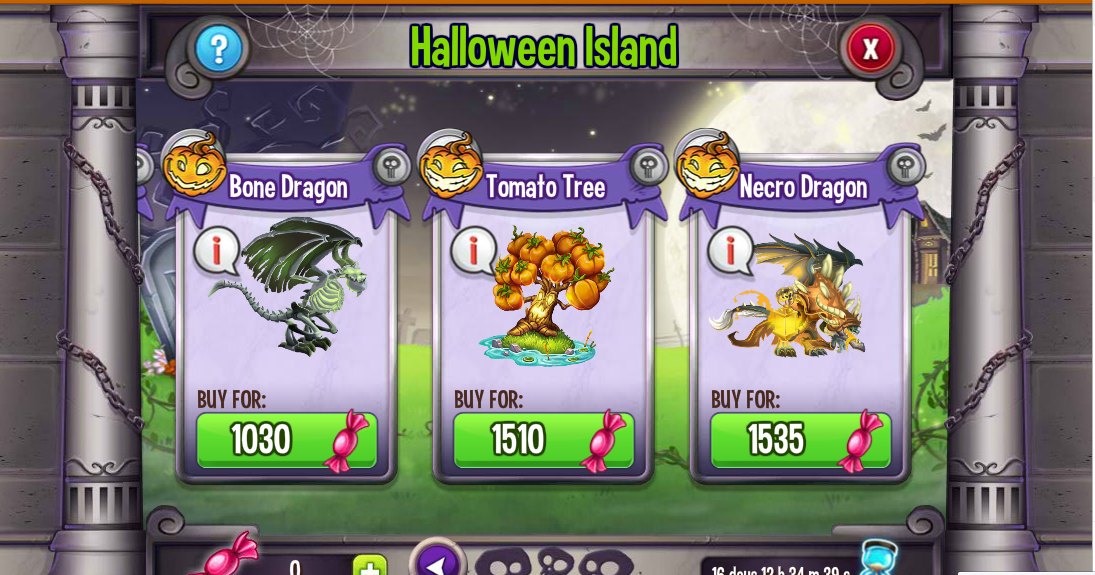
Task: Click the skull badge on Tomato Tree banner
Action: [x=648, y=166]
